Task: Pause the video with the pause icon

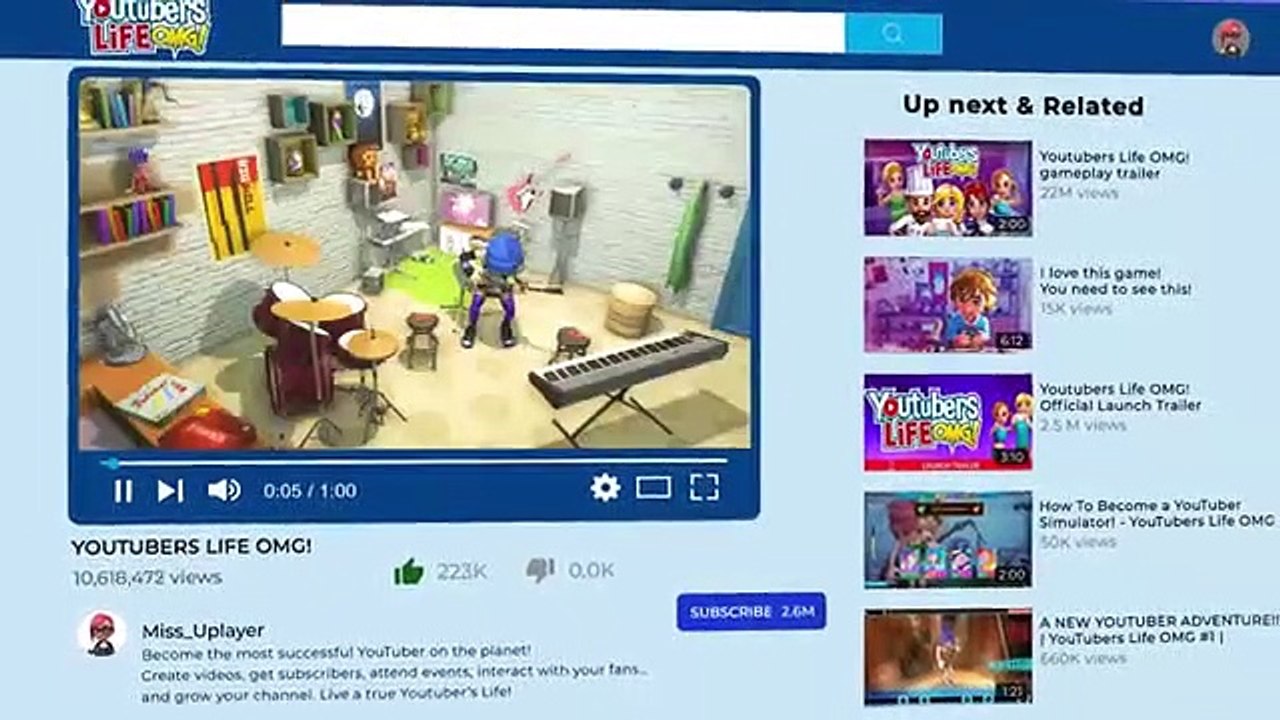Action: [123, 490]
